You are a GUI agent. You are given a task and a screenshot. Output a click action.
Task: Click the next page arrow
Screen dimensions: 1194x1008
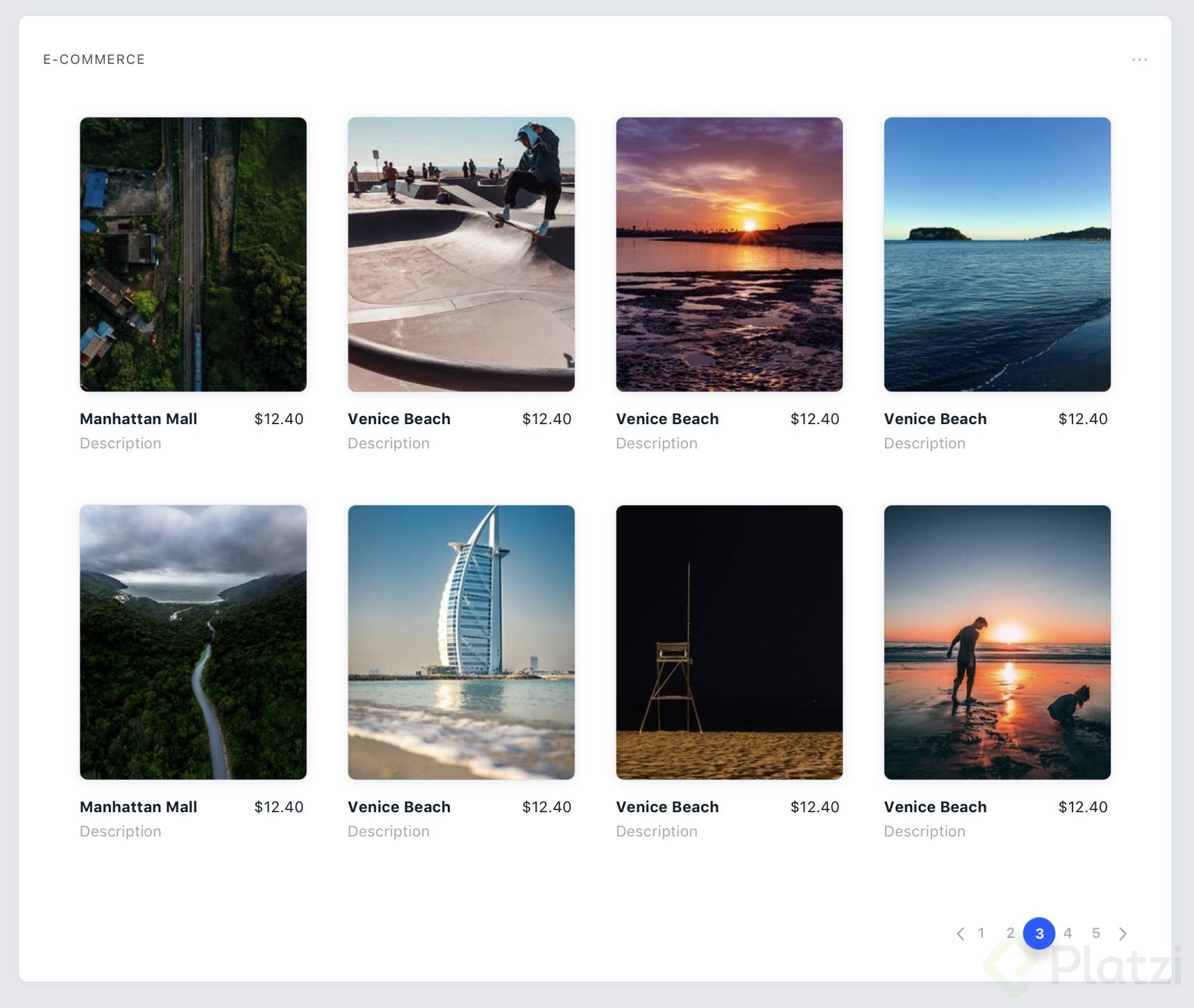click(x=1122, y=934)
